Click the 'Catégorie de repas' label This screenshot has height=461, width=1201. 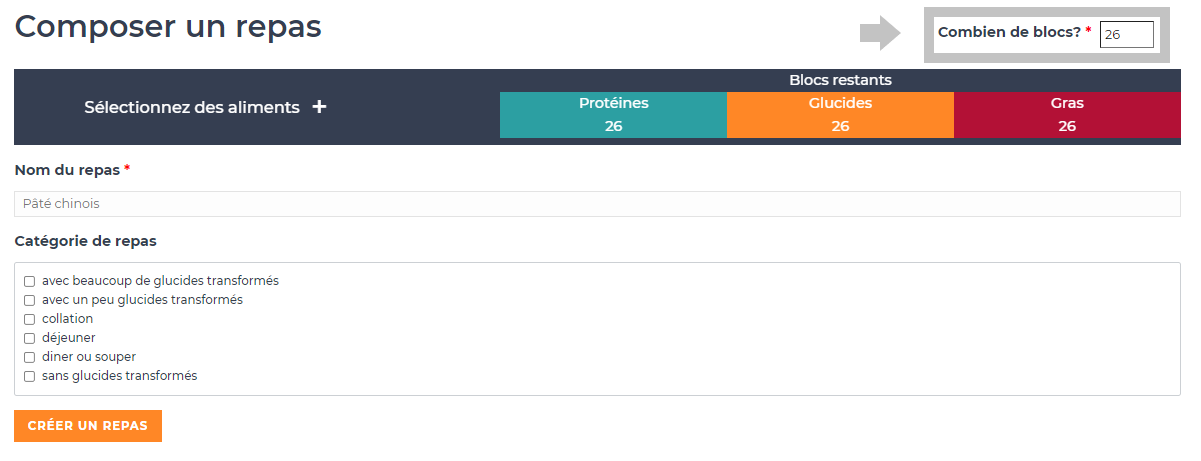coord(85,241)
